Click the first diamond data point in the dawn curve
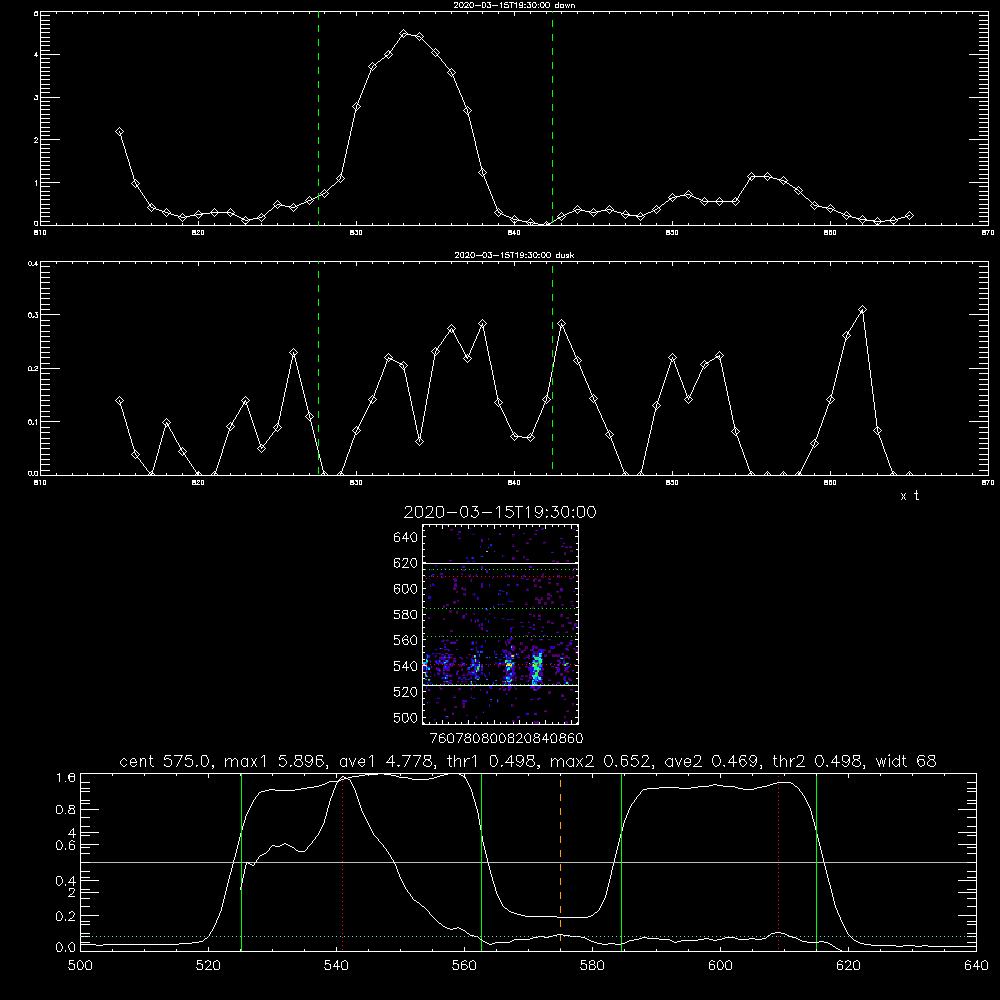 [119, 131]
